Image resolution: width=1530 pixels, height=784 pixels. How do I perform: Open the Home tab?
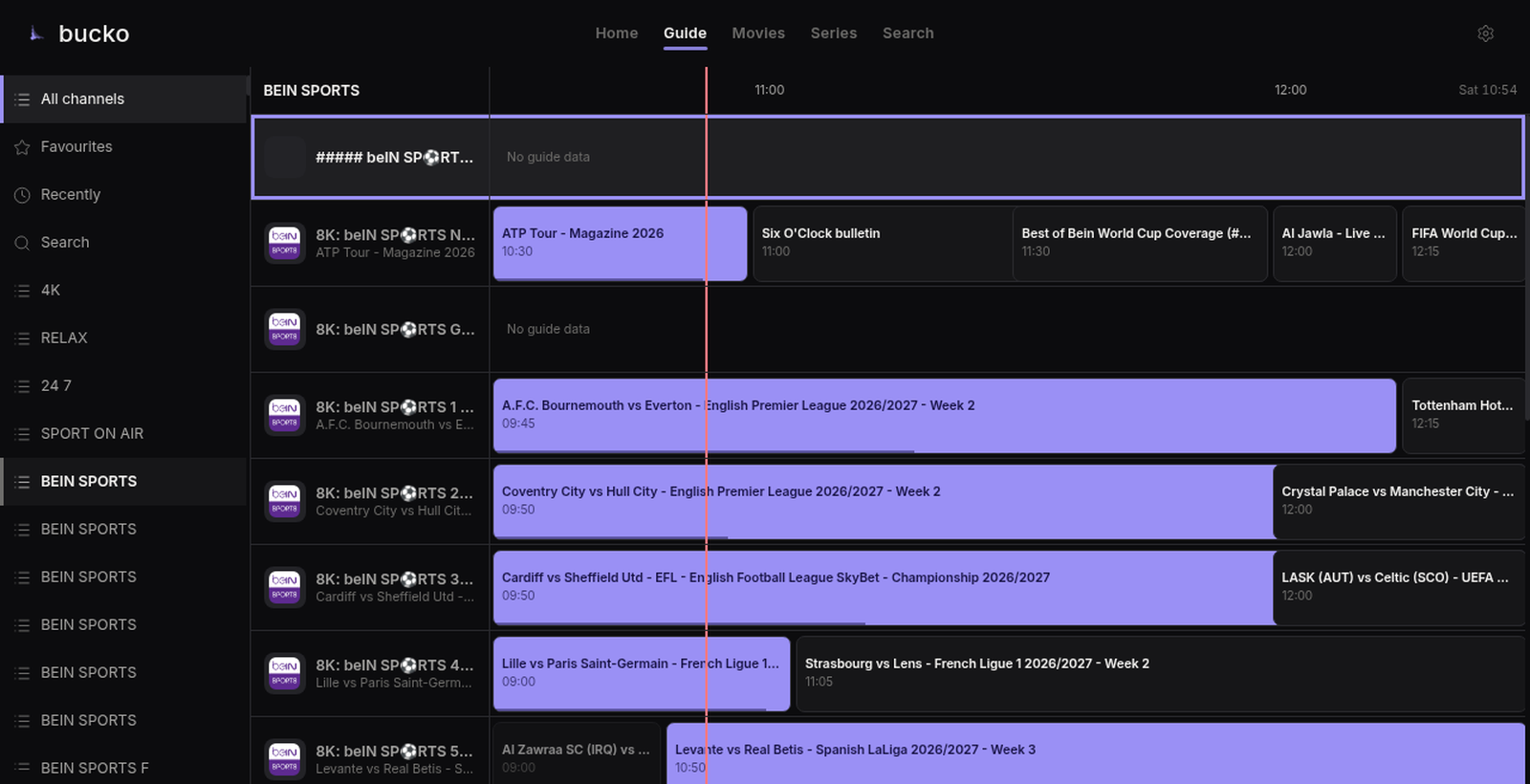(617, 33)
